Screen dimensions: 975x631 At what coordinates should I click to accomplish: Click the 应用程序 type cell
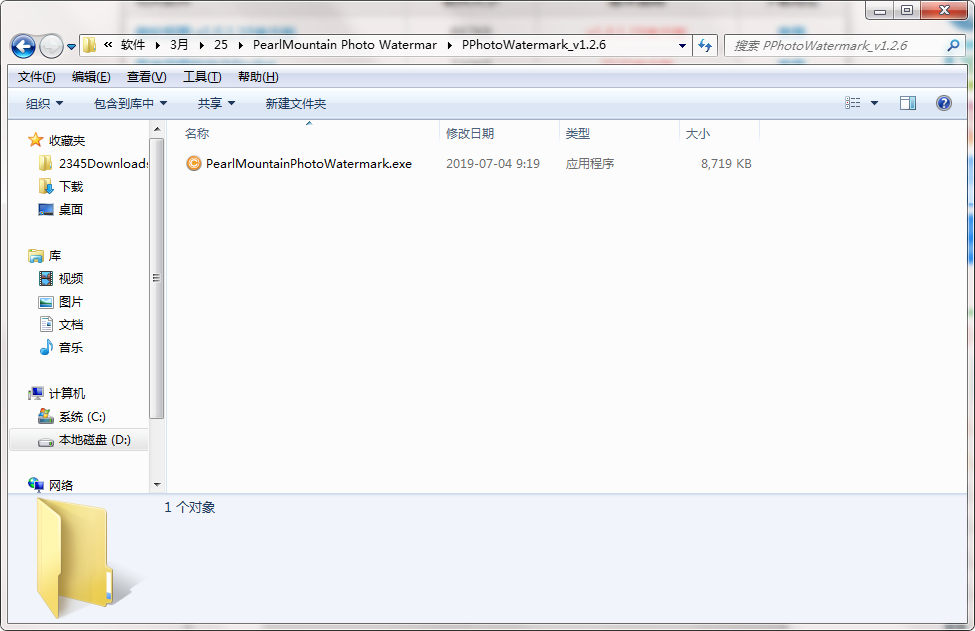tap(589, 164)
